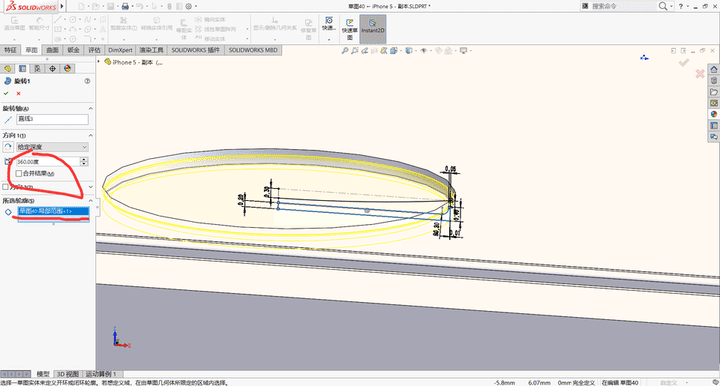
Task: Switch to the 草图 sketch tab
Action: point(31,50)
